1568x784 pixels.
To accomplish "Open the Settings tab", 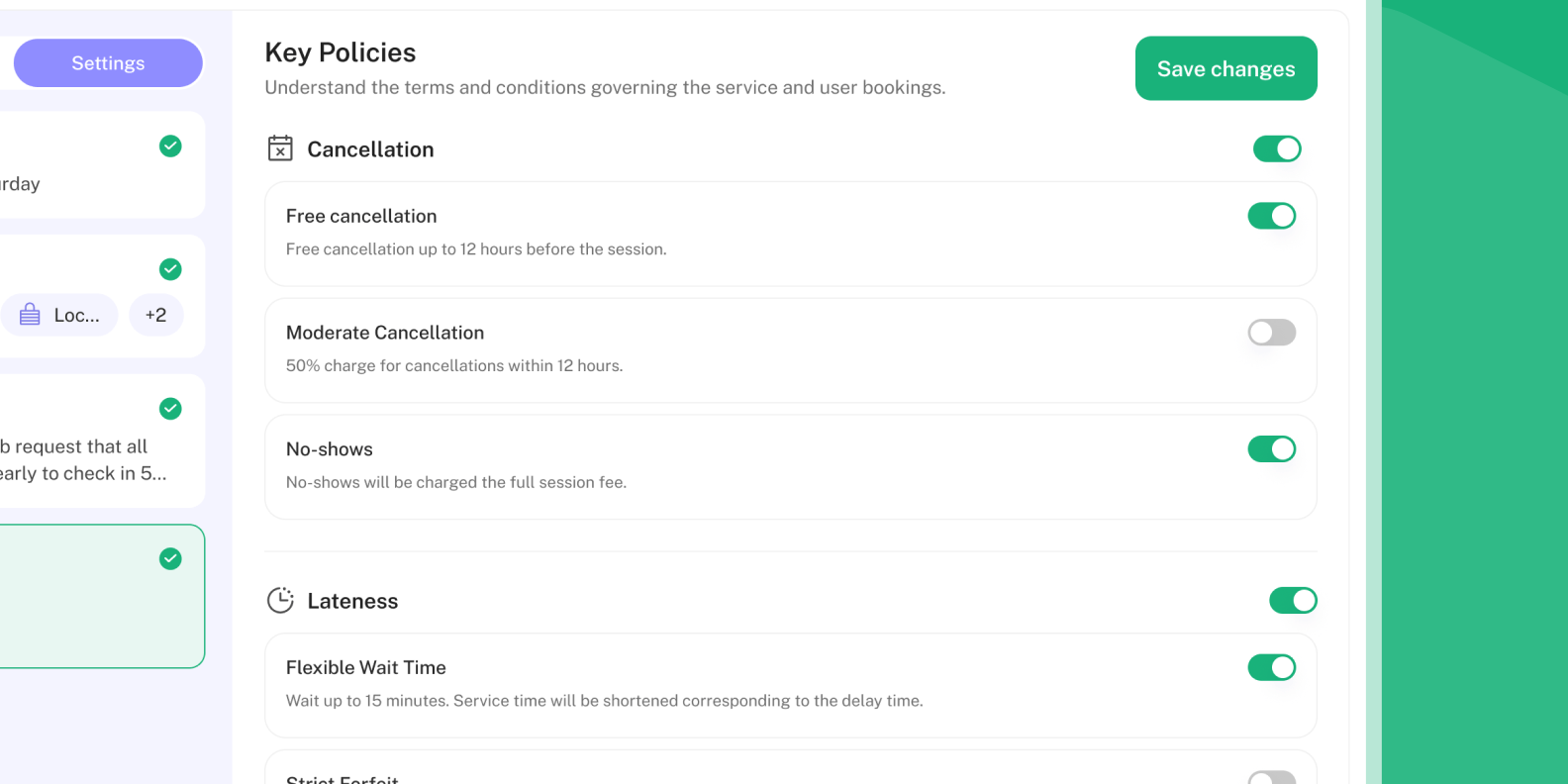I will 108,63.
